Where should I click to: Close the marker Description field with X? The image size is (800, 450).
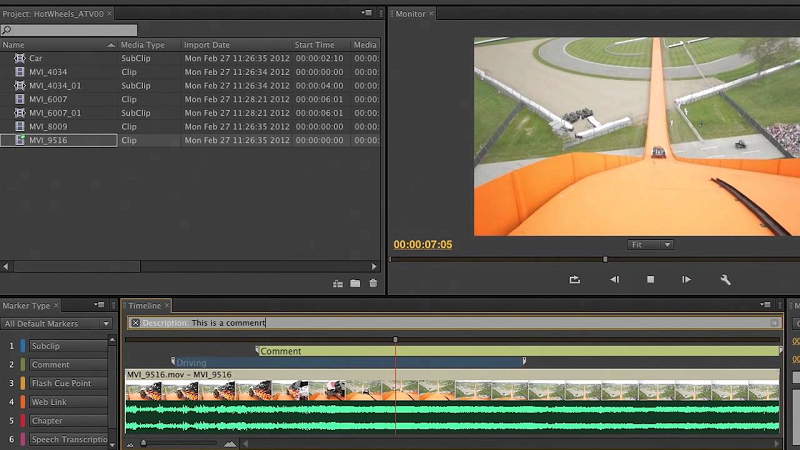pos(135,323)
